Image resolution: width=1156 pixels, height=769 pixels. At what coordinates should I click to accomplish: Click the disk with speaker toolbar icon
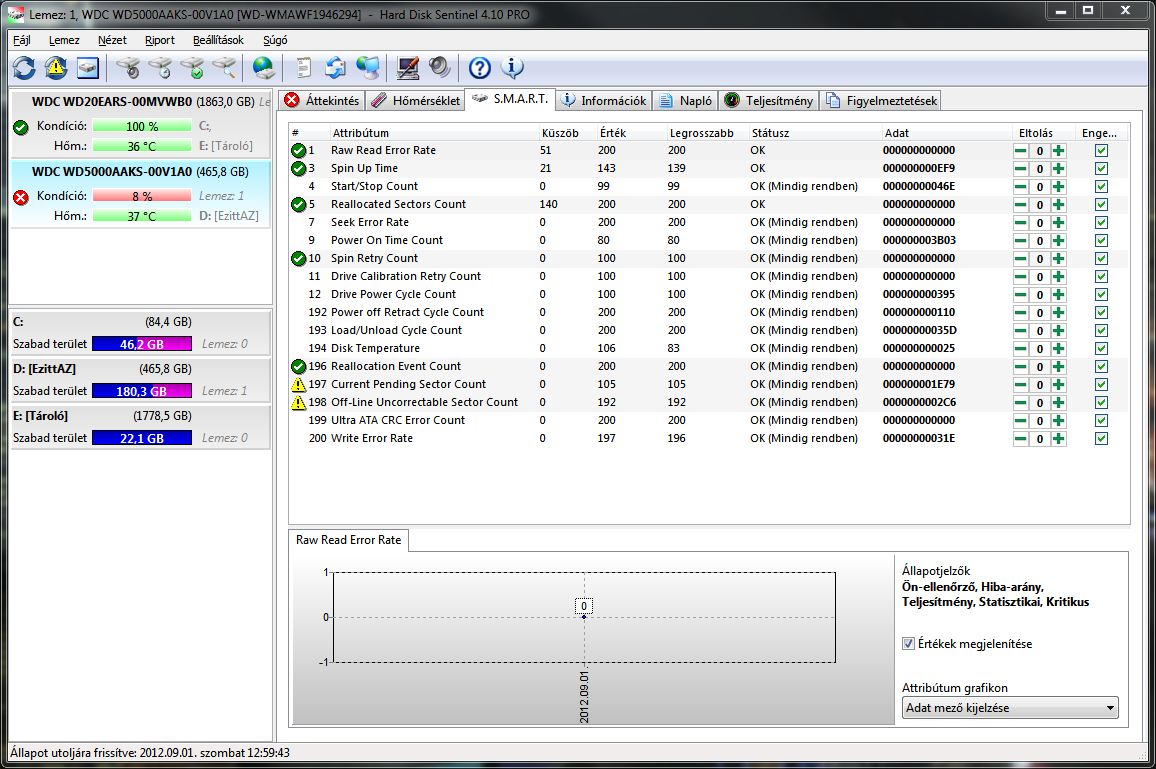[x=128, y=68]
